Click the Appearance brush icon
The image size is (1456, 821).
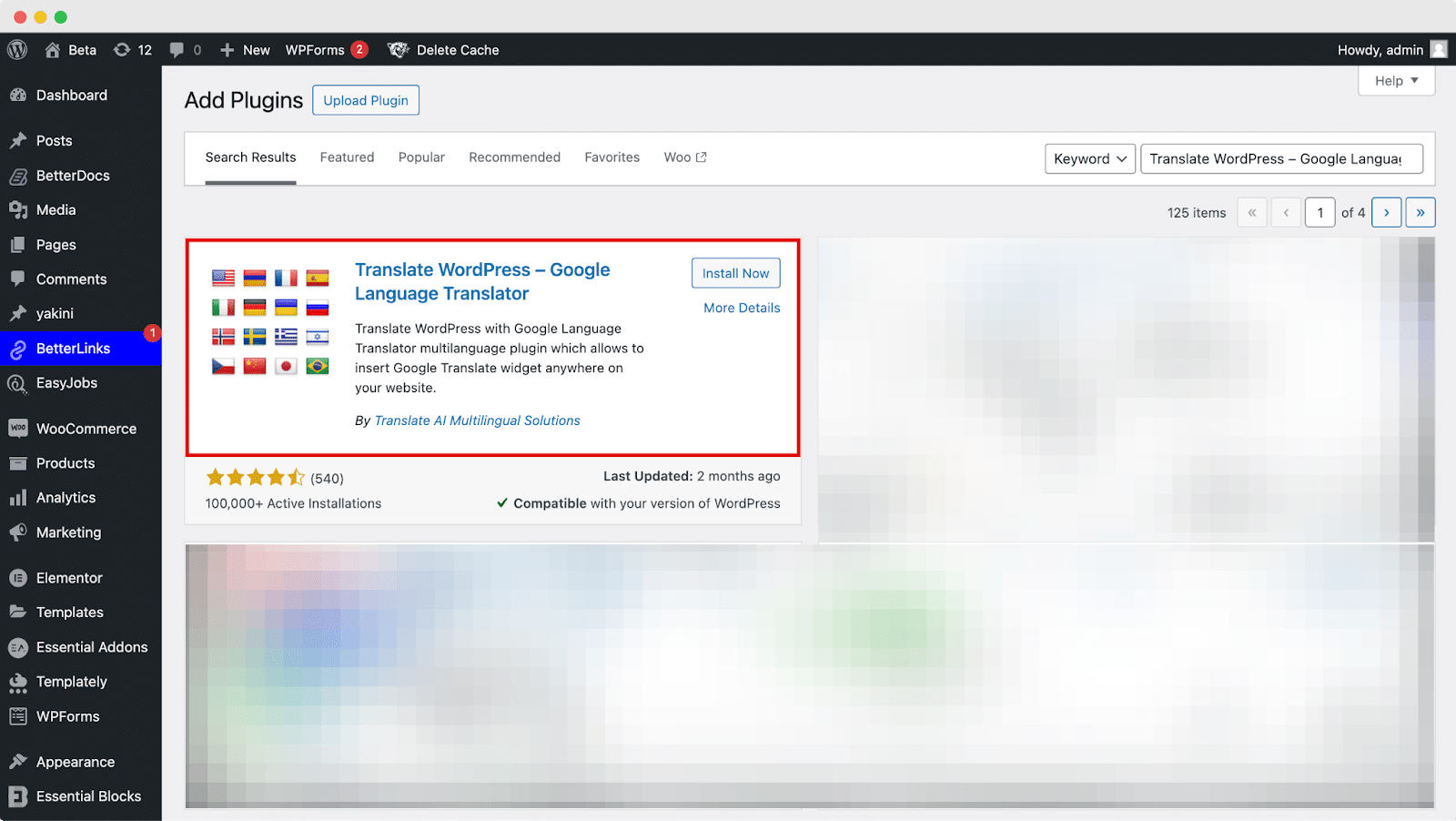pos(18,762)
